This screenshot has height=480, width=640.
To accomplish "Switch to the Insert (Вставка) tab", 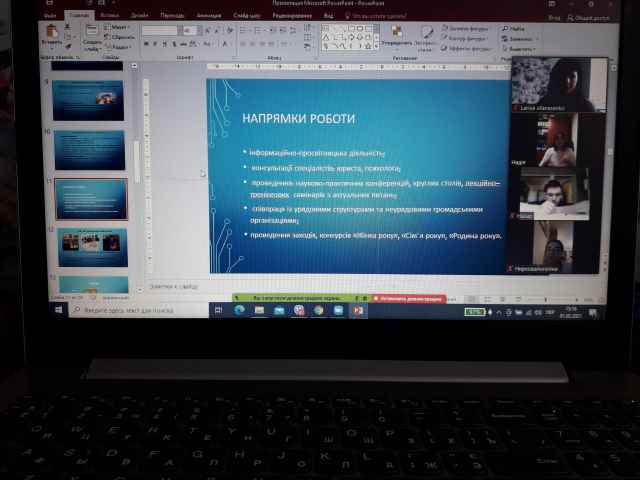I will [110, 16].
